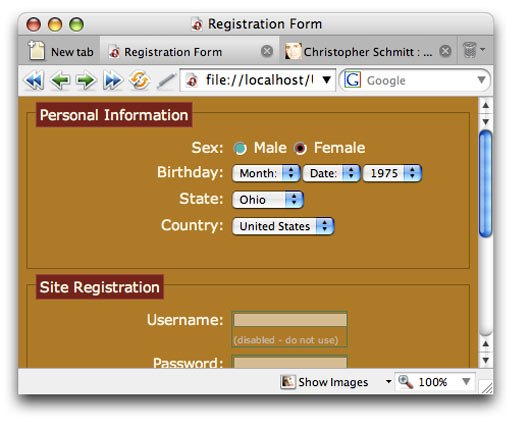Screen dimensions: 530x431
Task: Click the wand pencil icon in toolbar
Action: click(166, 81)
